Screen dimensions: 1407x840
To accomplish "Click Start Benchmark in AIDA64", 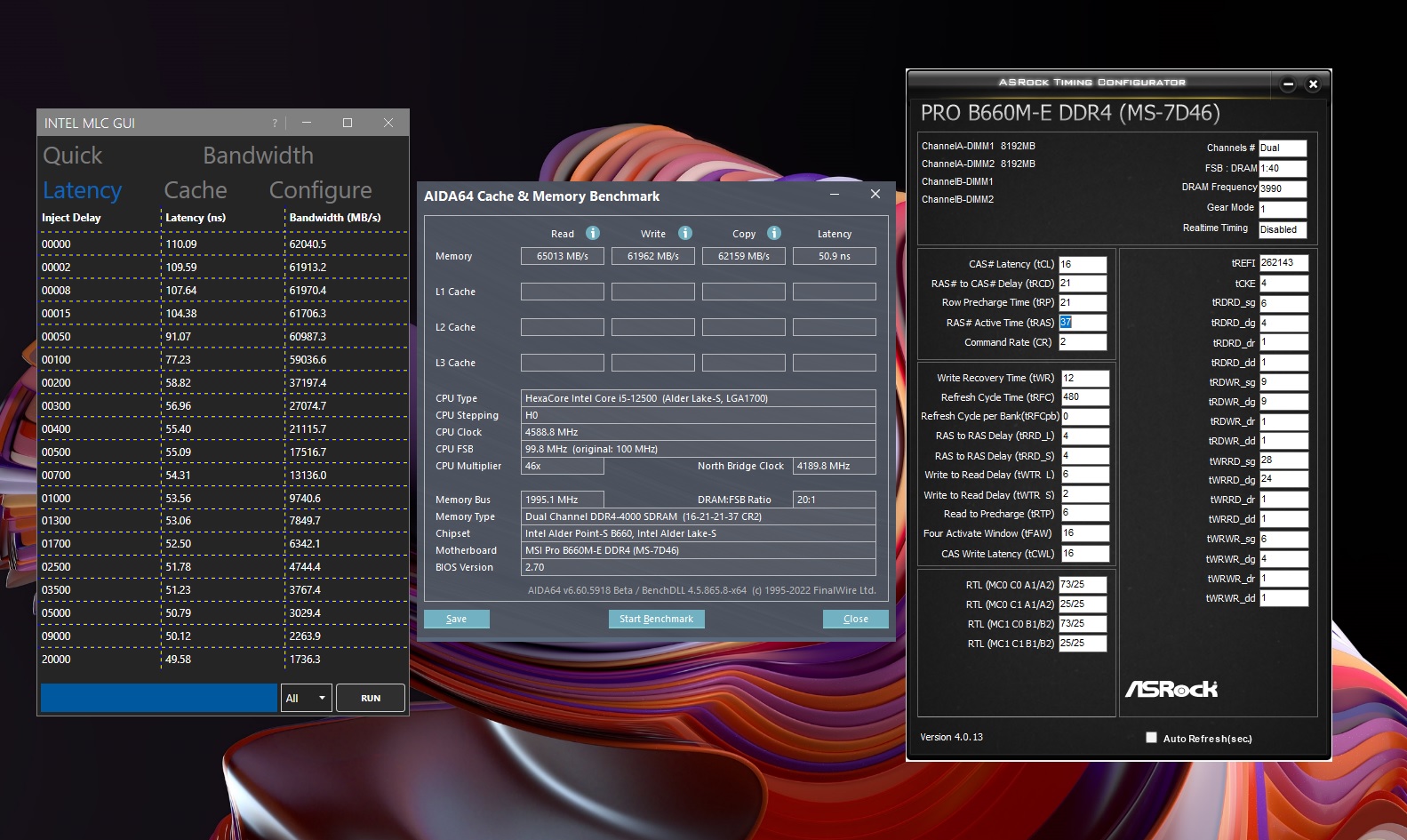I will 656,619.
